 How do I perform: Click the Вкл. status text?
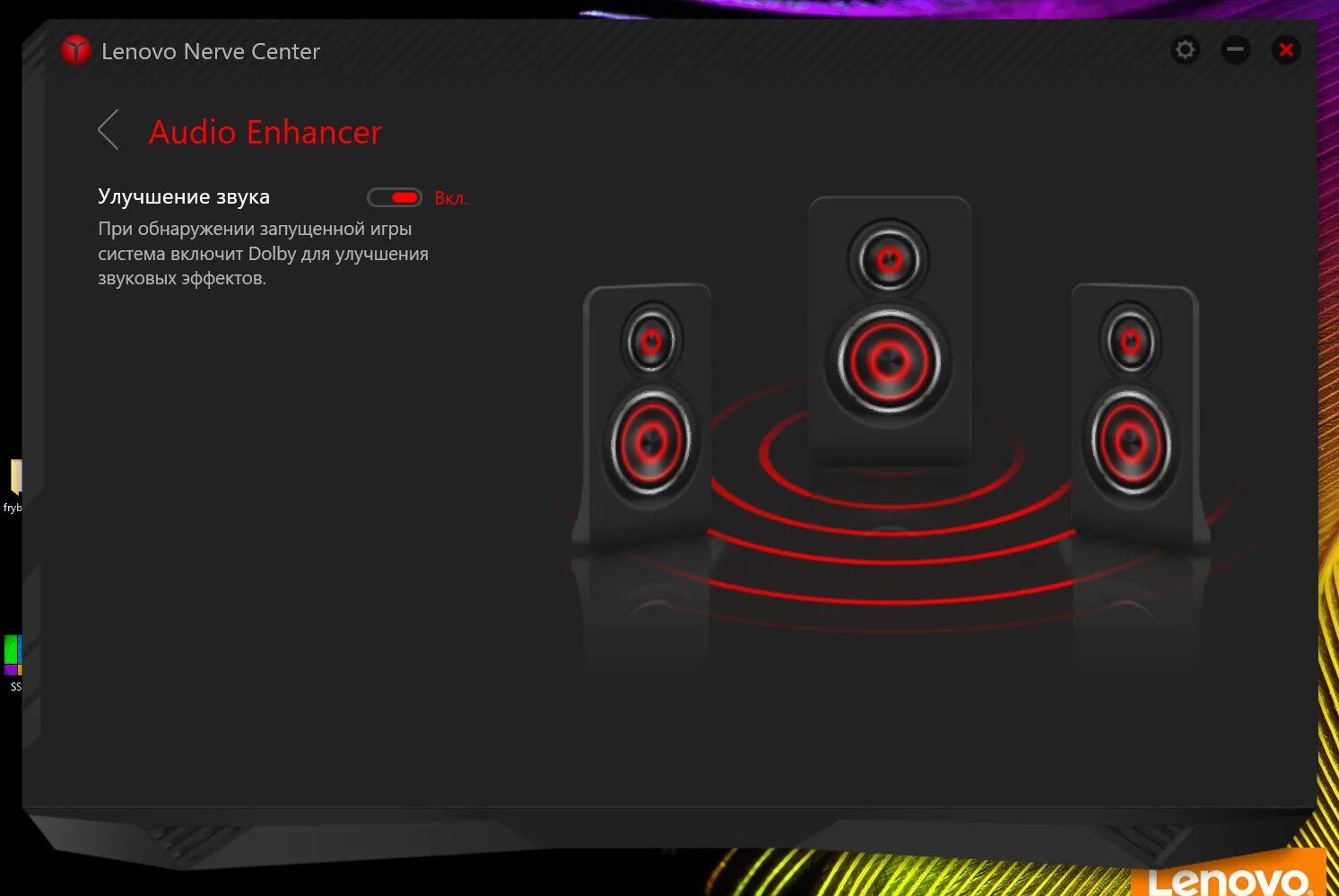(451, 198)
